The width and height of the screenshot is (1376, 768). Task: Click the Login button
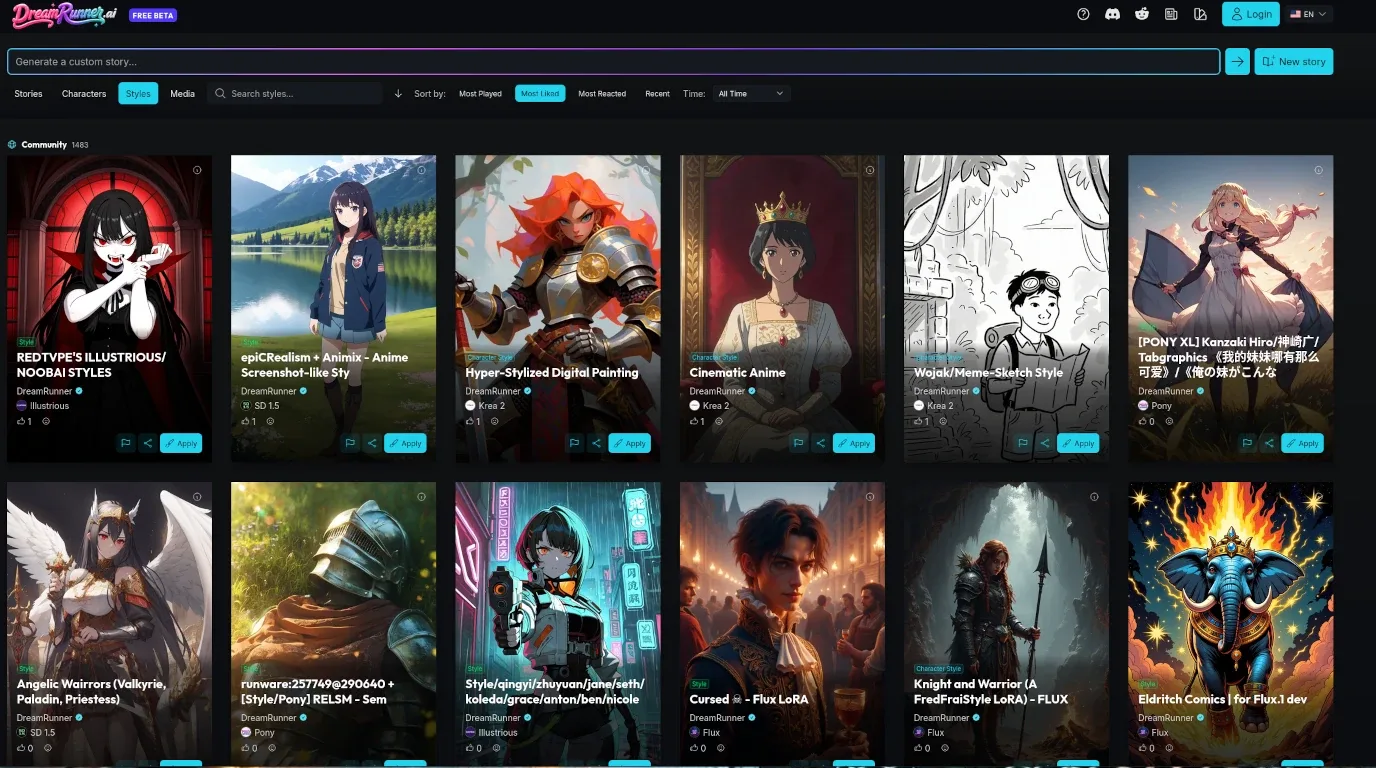coord(1251,14)
